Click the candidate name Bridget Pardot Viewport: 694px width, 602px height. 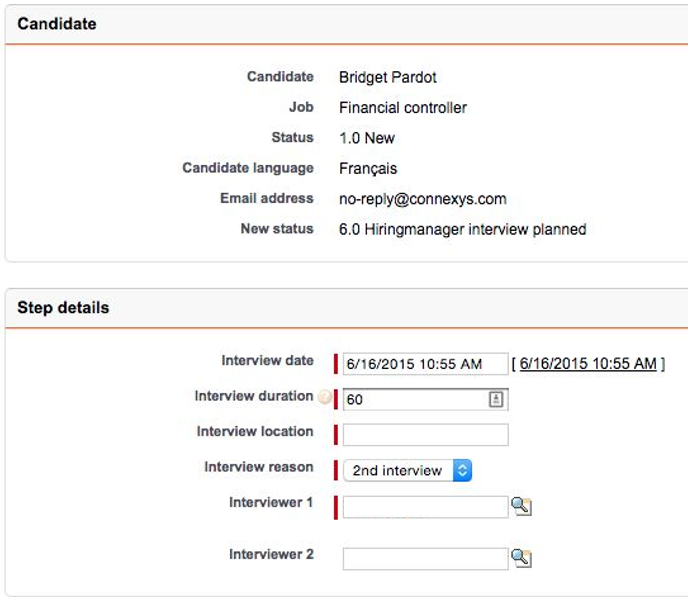[x=388, y=77]
